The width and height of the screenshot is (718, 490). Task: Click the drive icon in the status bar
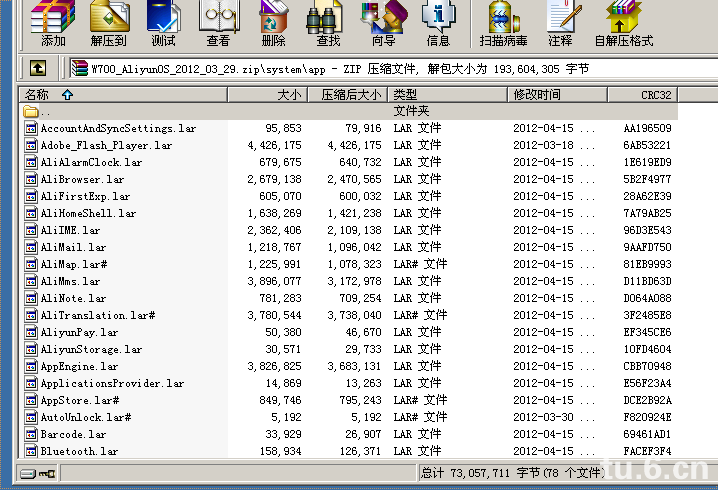tap(27, 474)
